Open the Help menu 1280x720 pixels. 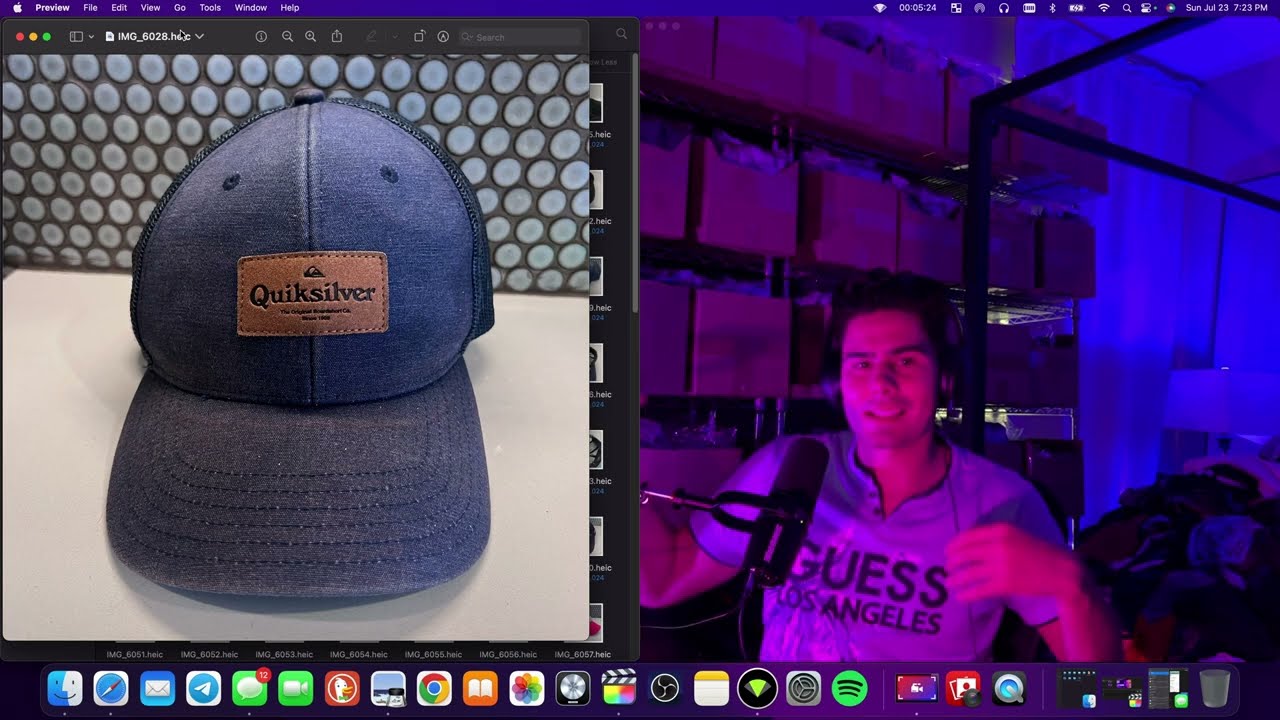(x=289, y=8)
